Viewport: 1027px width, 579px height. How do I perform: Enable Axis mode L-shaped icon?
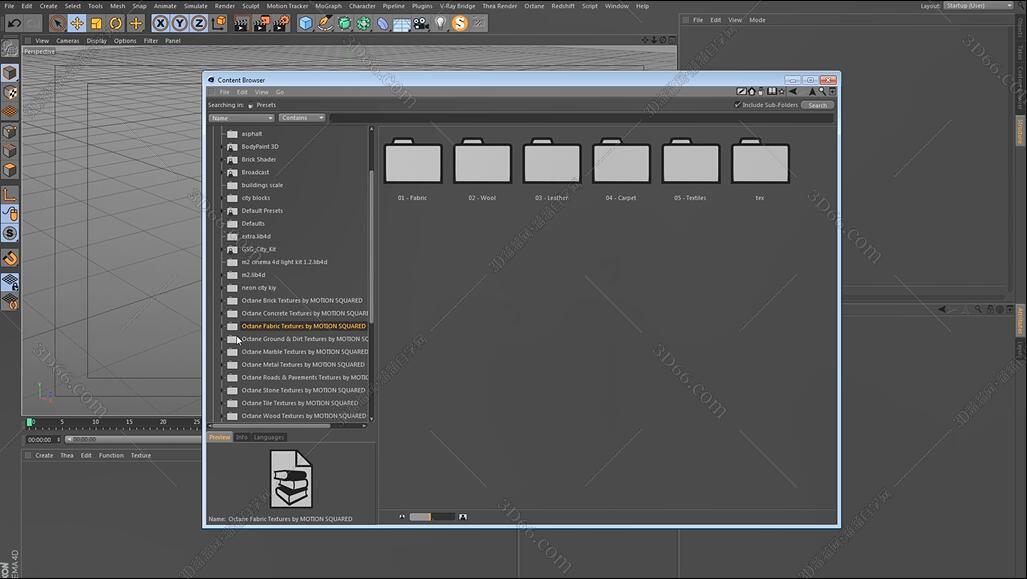(9, 195)
